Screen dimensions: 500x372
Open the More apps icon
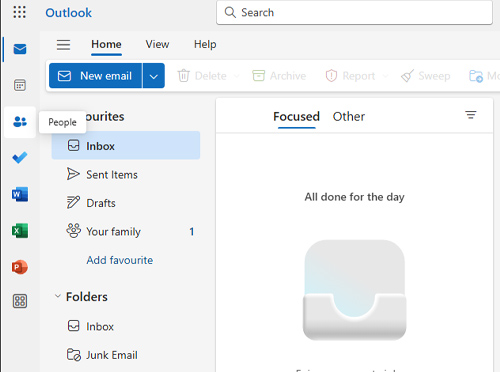coord(20,301)
